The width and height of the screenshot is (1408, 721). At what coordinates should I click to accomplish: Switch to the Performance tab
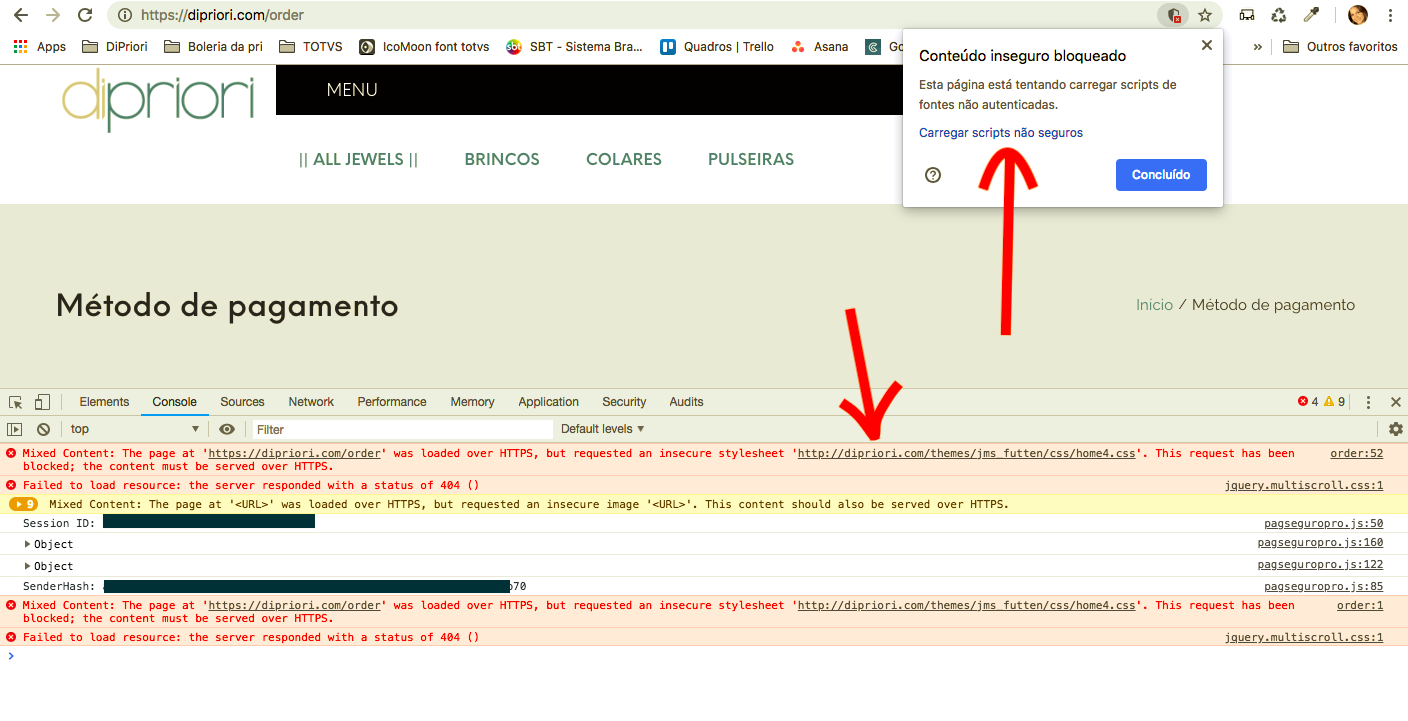coord(392,402)
